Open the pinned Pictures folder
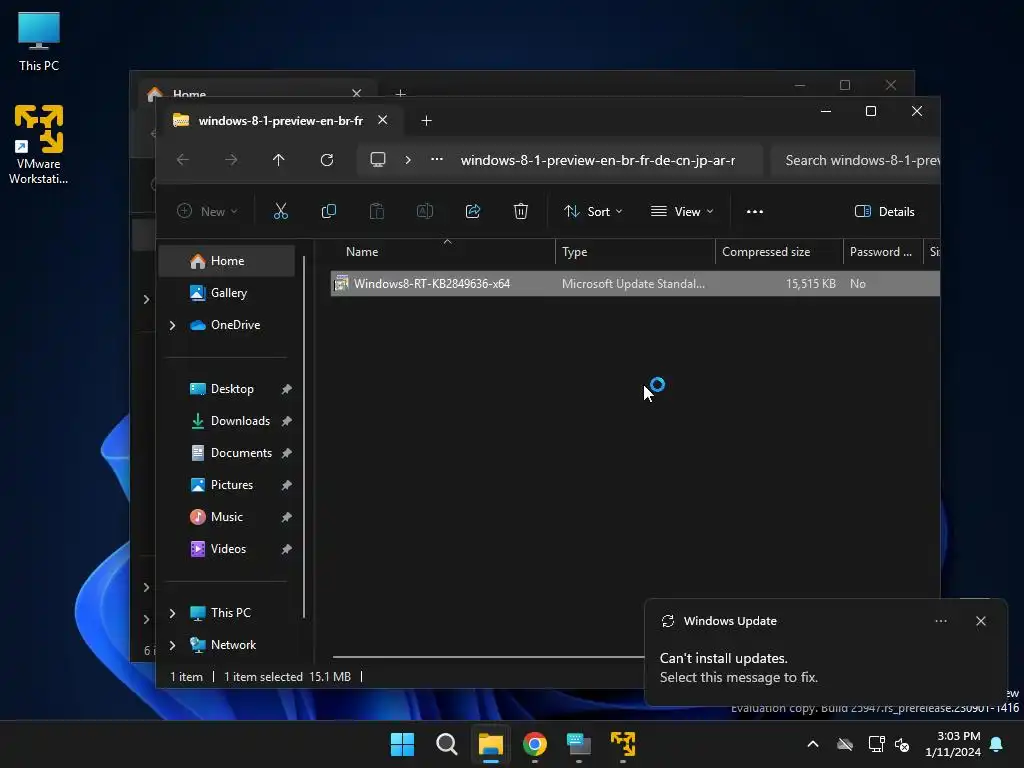The height and width of the screenshot is (768, 1024). pos(232,485)
